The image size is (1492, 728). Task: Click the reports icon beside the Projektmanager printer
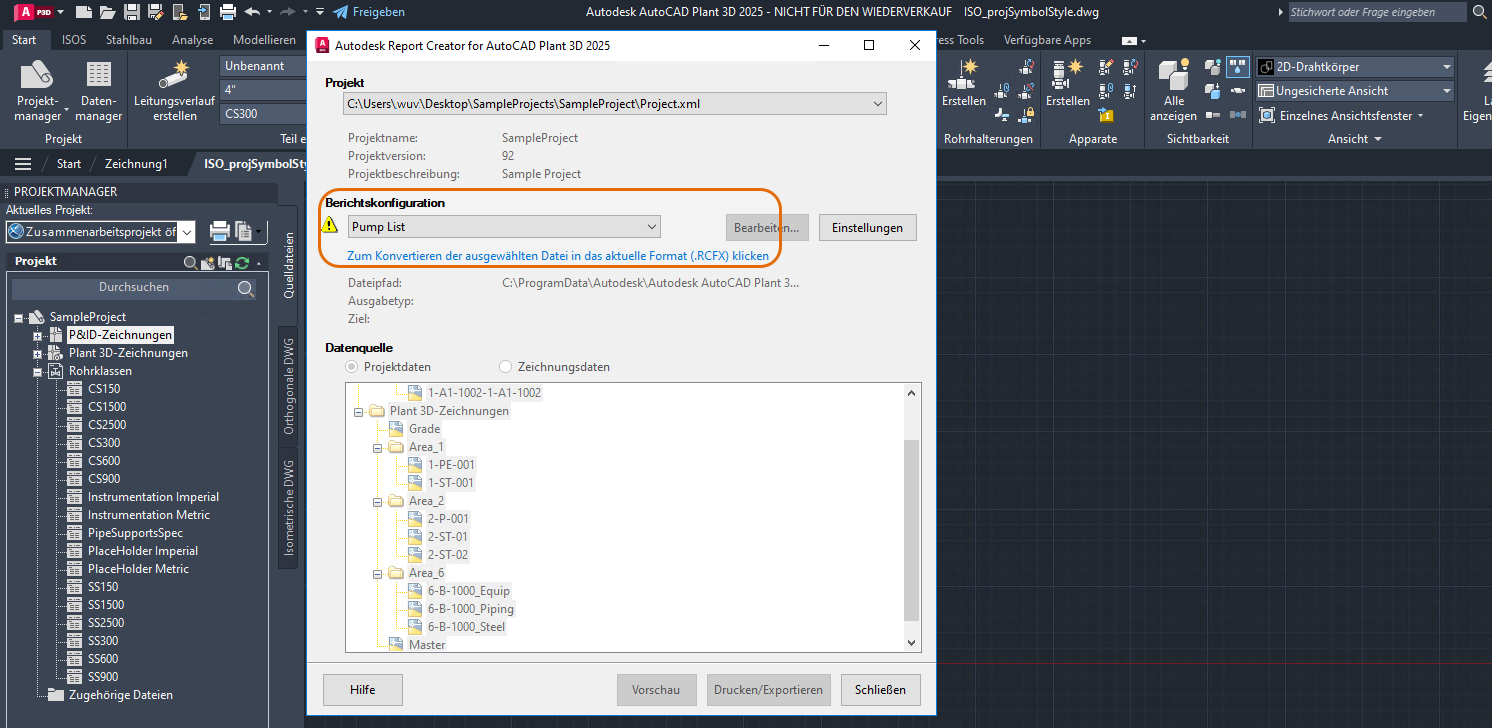[x=244, y=232]
